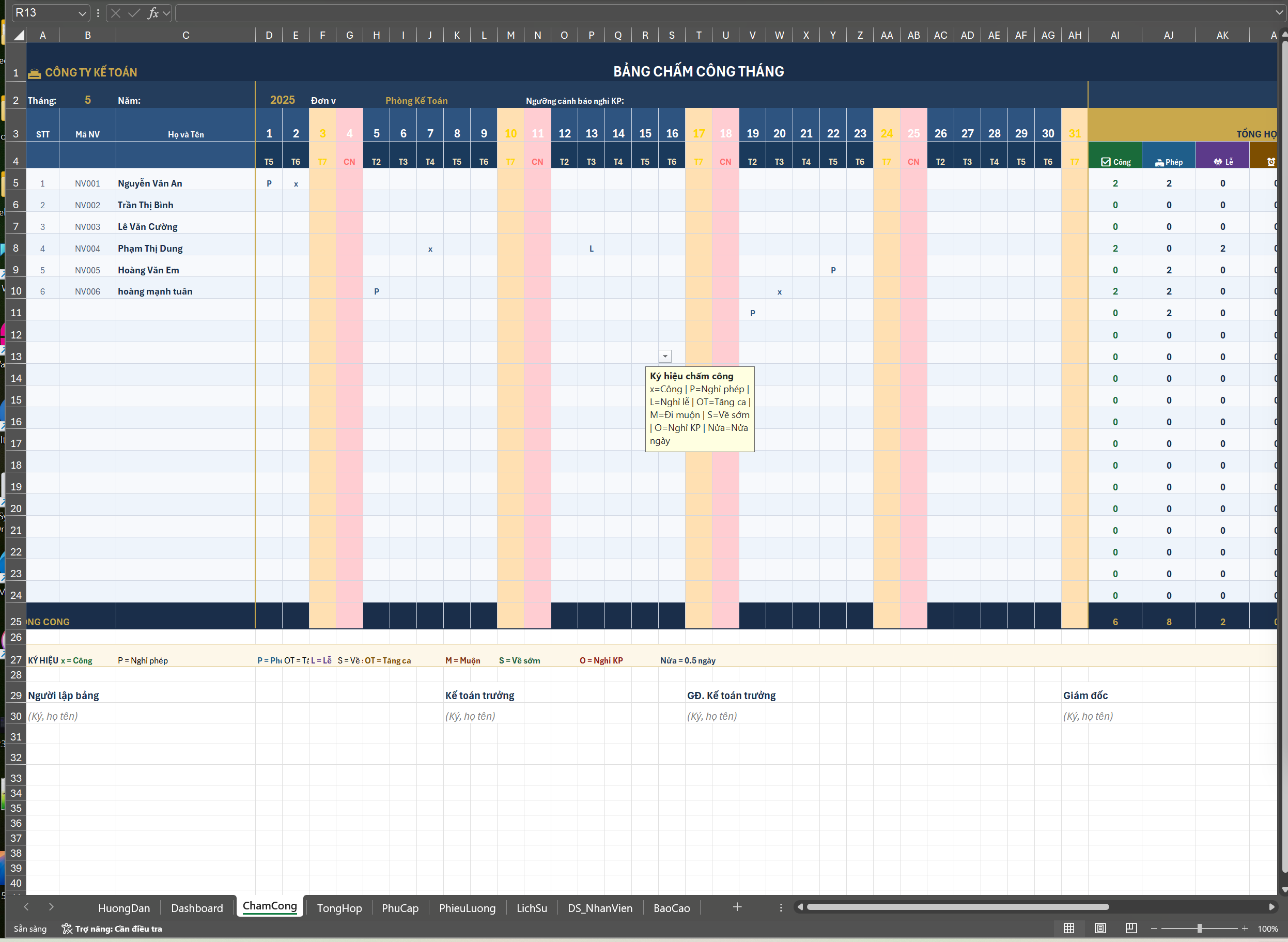Viewport: 1288px width, 942px height.
Task: Open the Name Box dropdown arrow
Action: pos(82,13)
